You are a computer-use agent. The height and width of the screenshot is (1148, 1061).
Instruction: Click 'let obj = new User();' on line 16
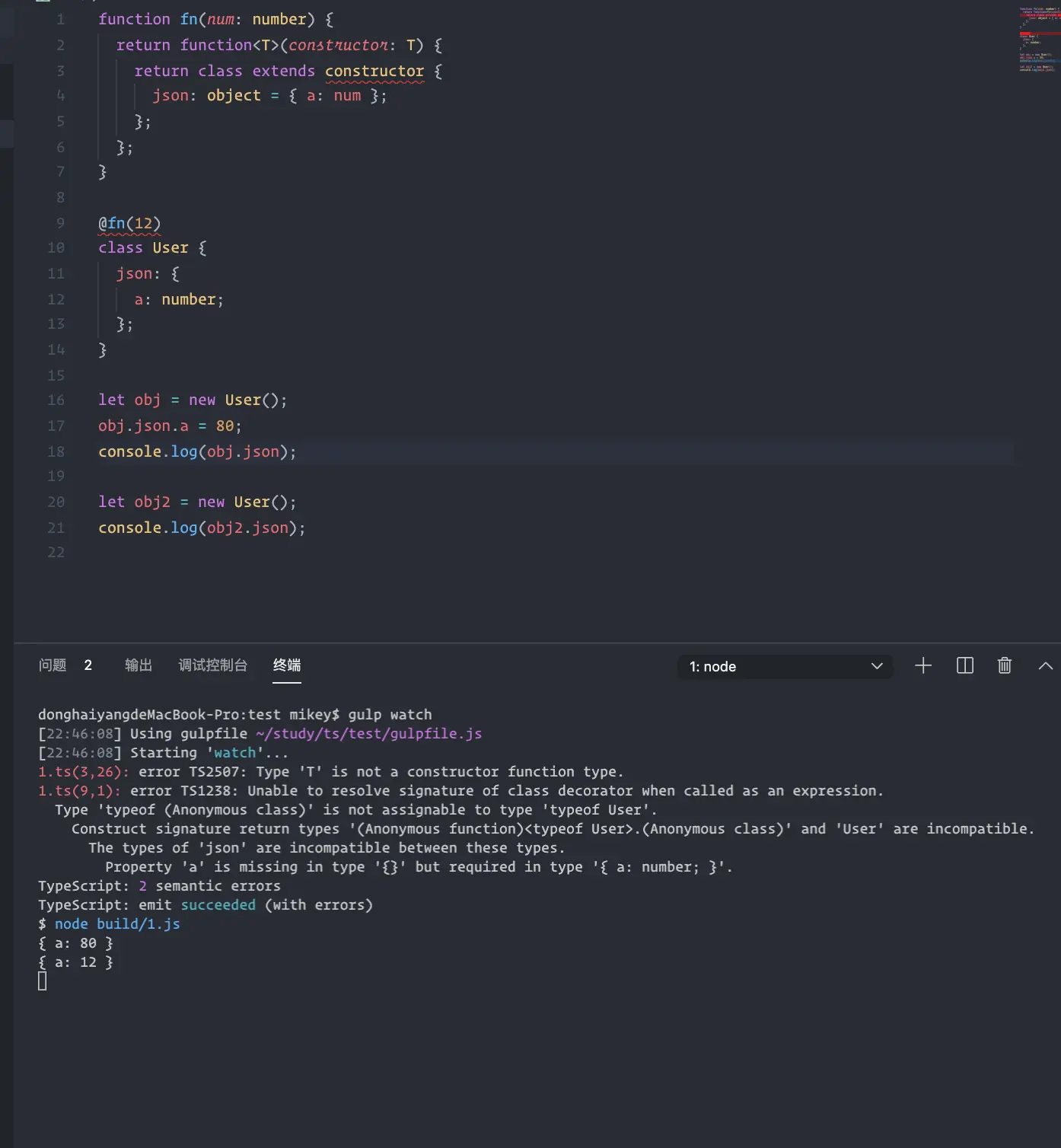pyautogui.click(x=193, y=400)
